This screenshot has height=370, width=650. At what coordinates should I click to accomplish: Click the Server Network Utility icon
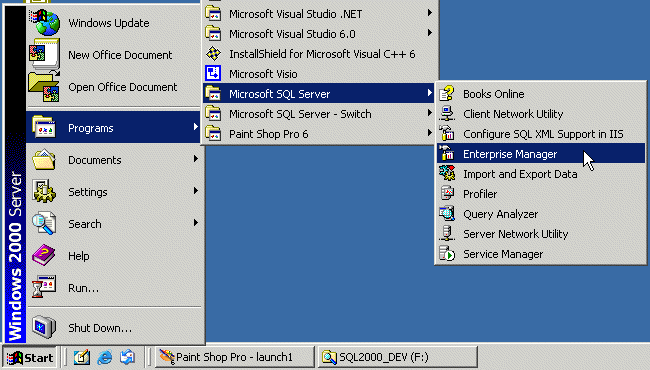tap(447, 234)
